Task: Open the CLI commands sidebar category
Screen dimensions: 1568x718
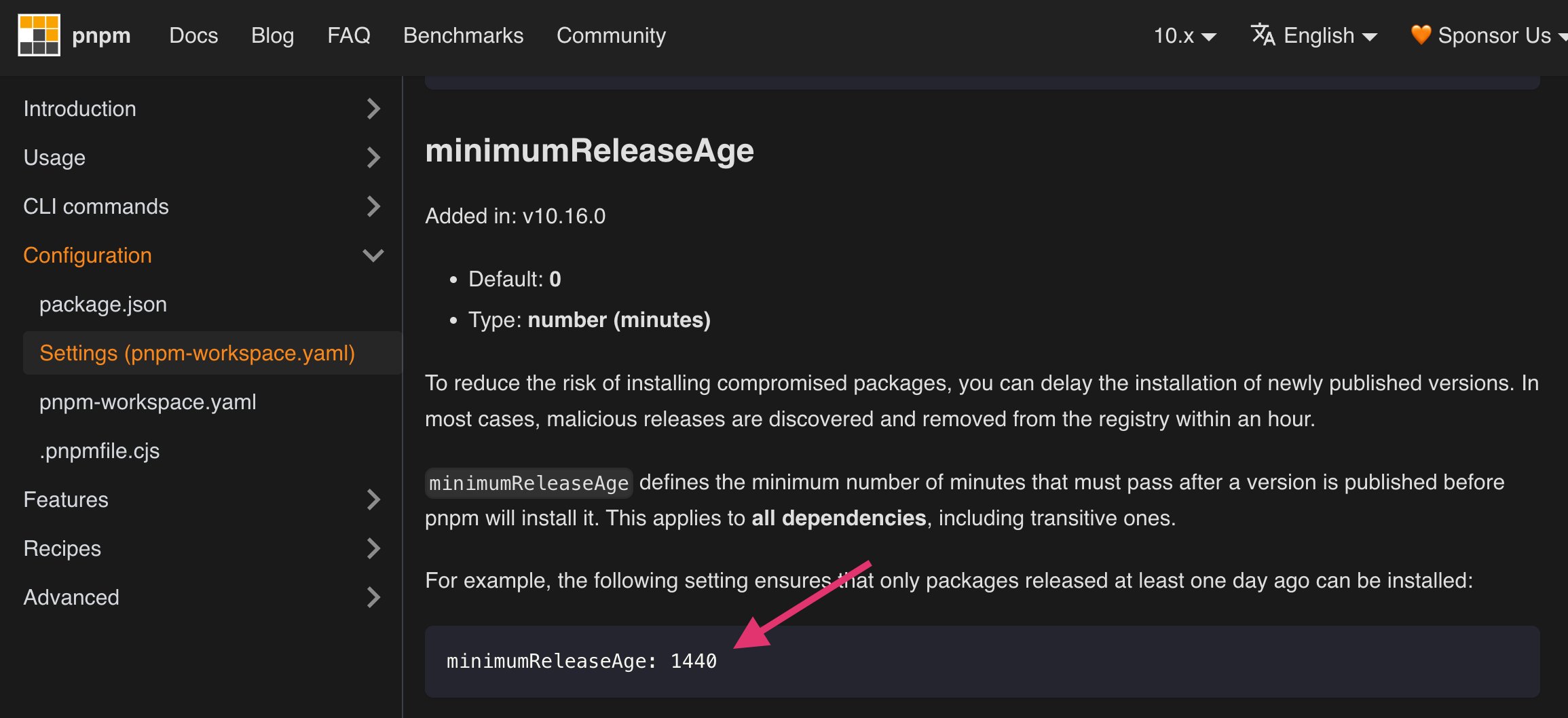Action: (x=96, y=206)
